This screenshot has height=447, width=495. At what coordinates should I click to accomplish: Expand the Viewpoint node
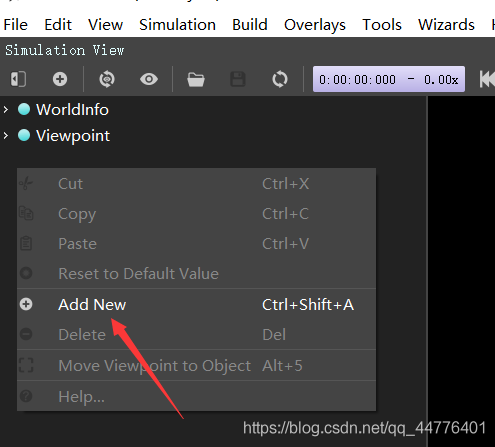pyautogui.click(x=6, y=136)
